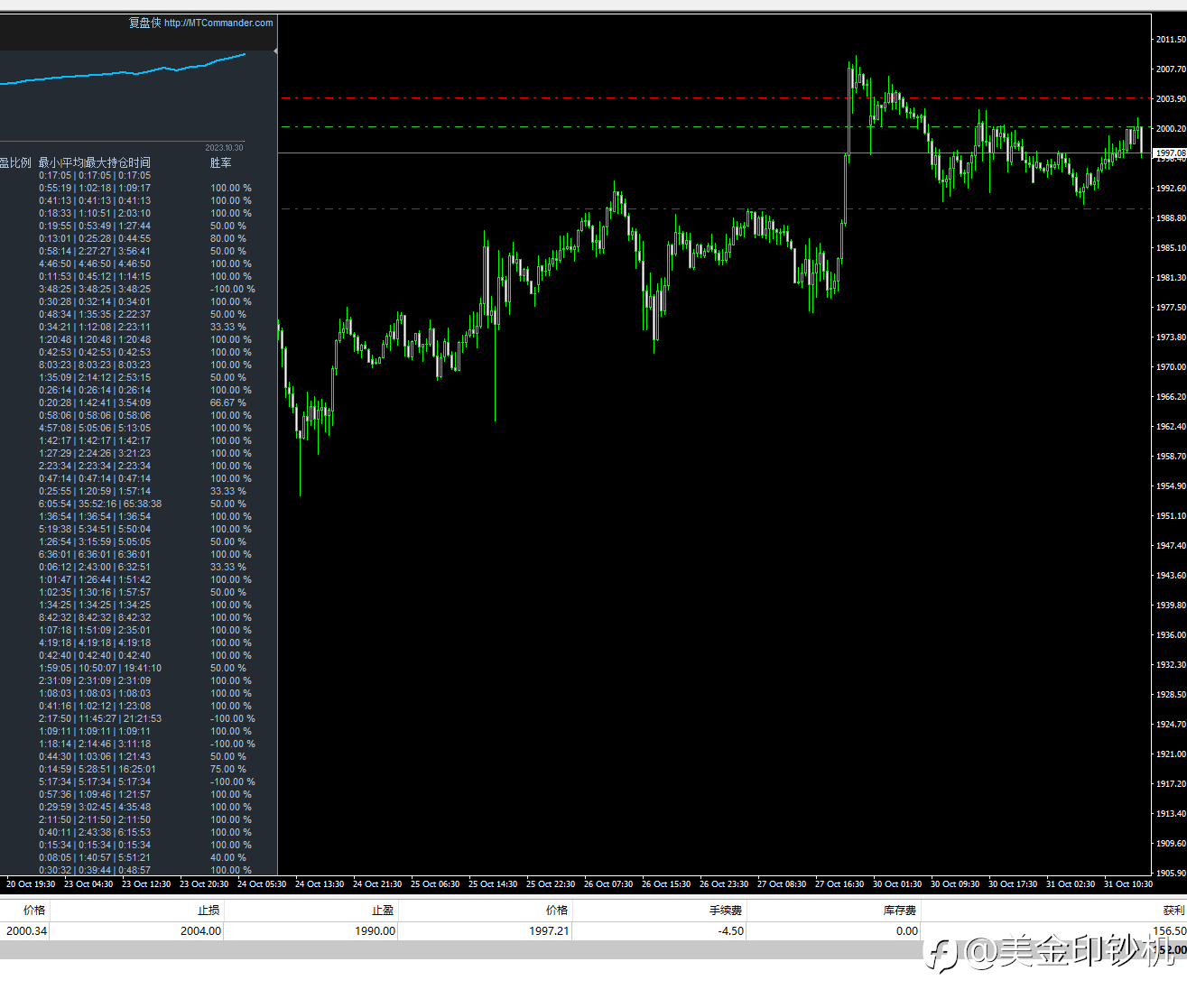Select the row 0:14:59 | 5:28:51 | 16:25:01
Image resolution: width=1187 pixels, height=1008 pixels.
point(97,769)
